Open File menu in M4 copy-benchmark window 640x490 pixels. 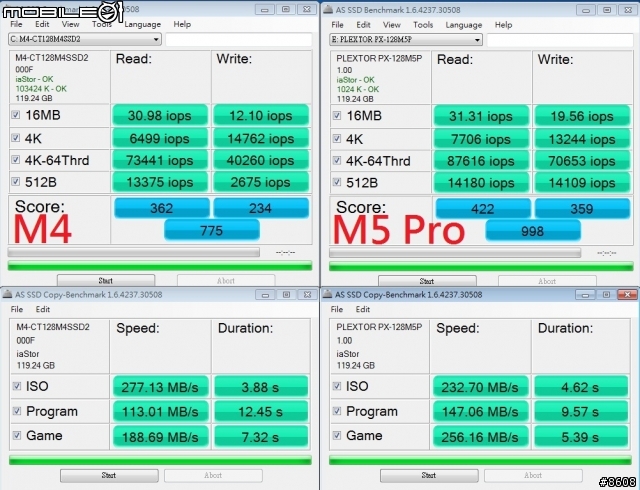pos(17,309)
